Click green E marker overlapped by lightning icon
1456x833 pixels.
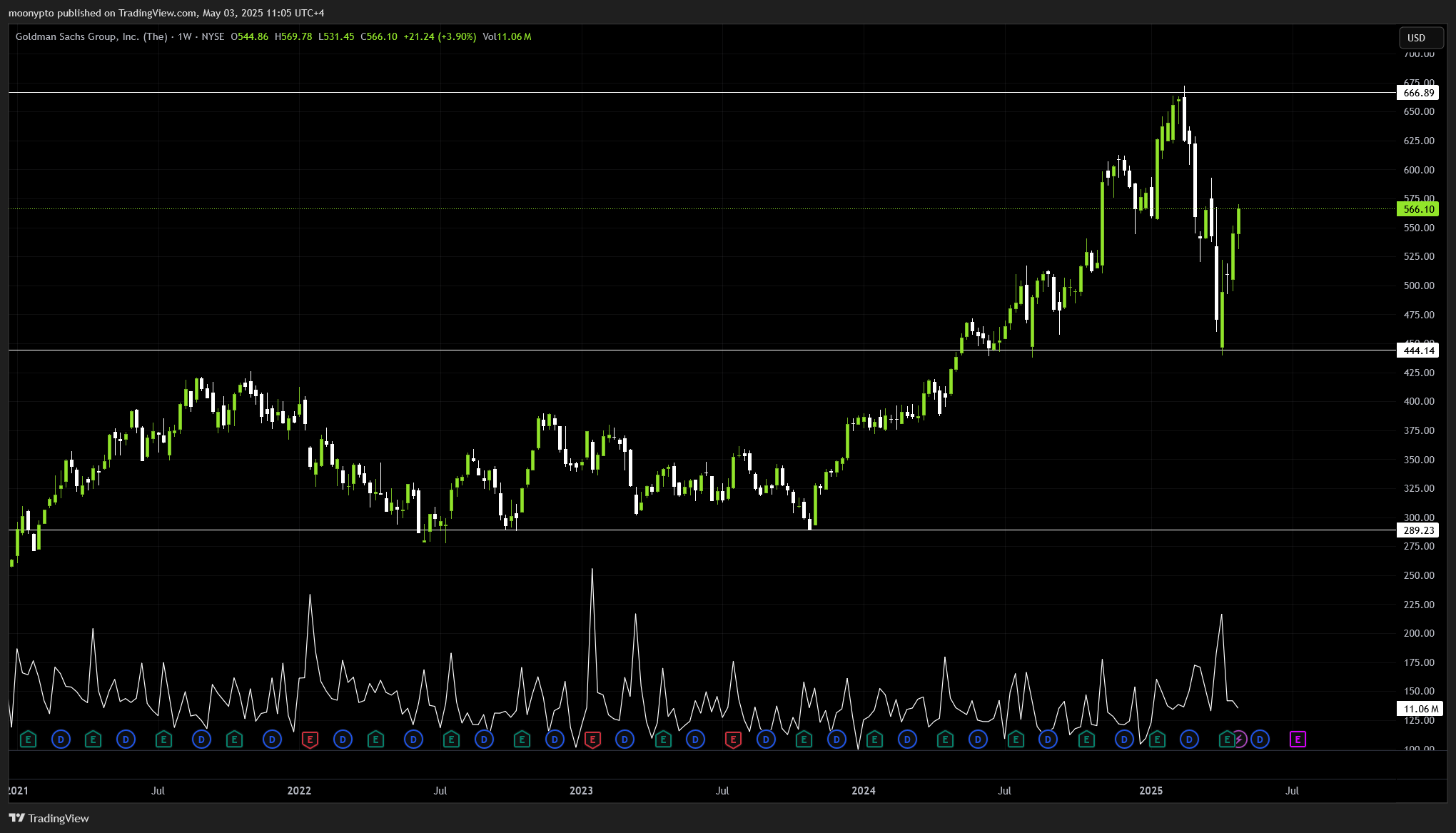point(1226,739)
